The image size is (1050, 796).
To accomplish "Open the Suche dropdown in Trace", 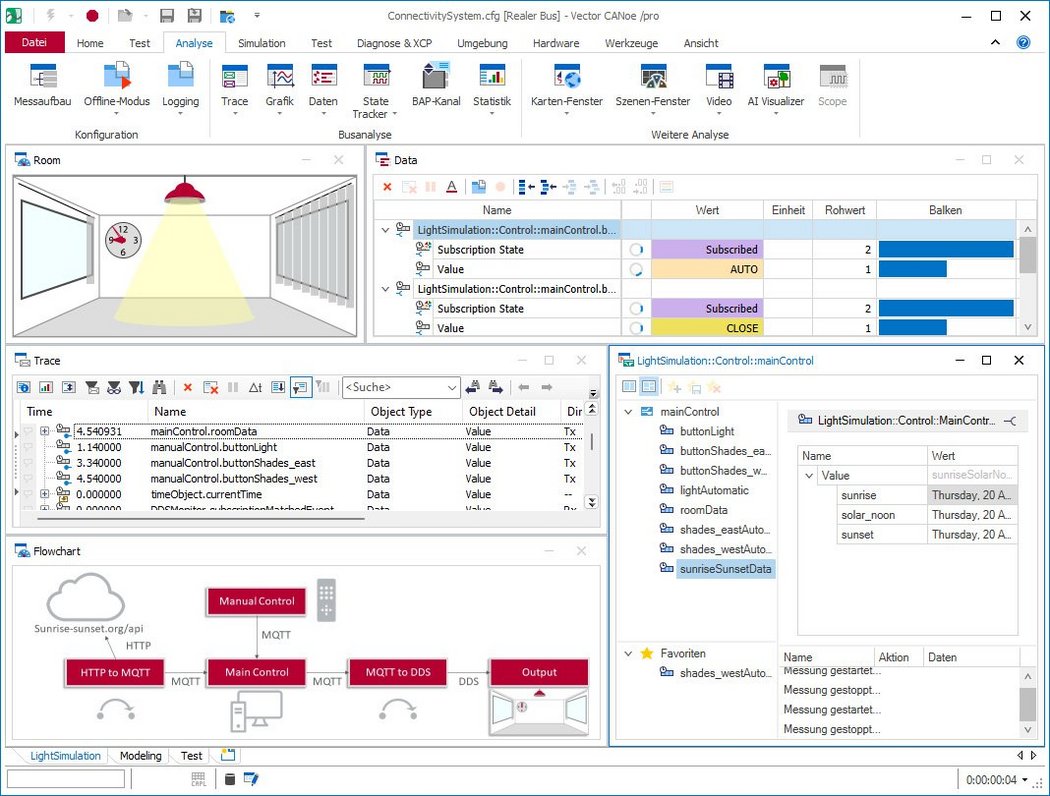I will (x=452, y=388).
